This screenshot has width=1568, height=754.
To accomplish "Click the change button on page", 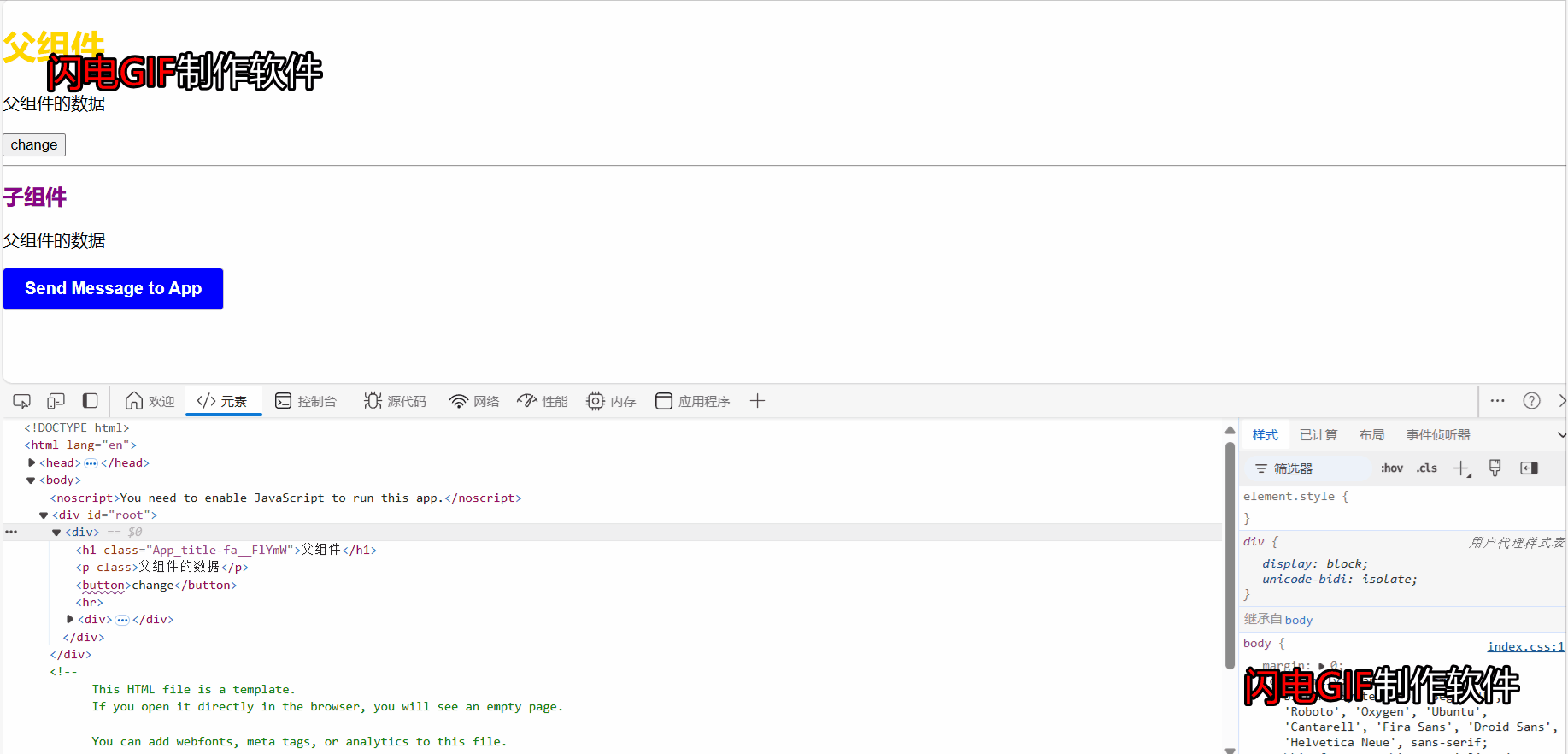I will [34, 145].
